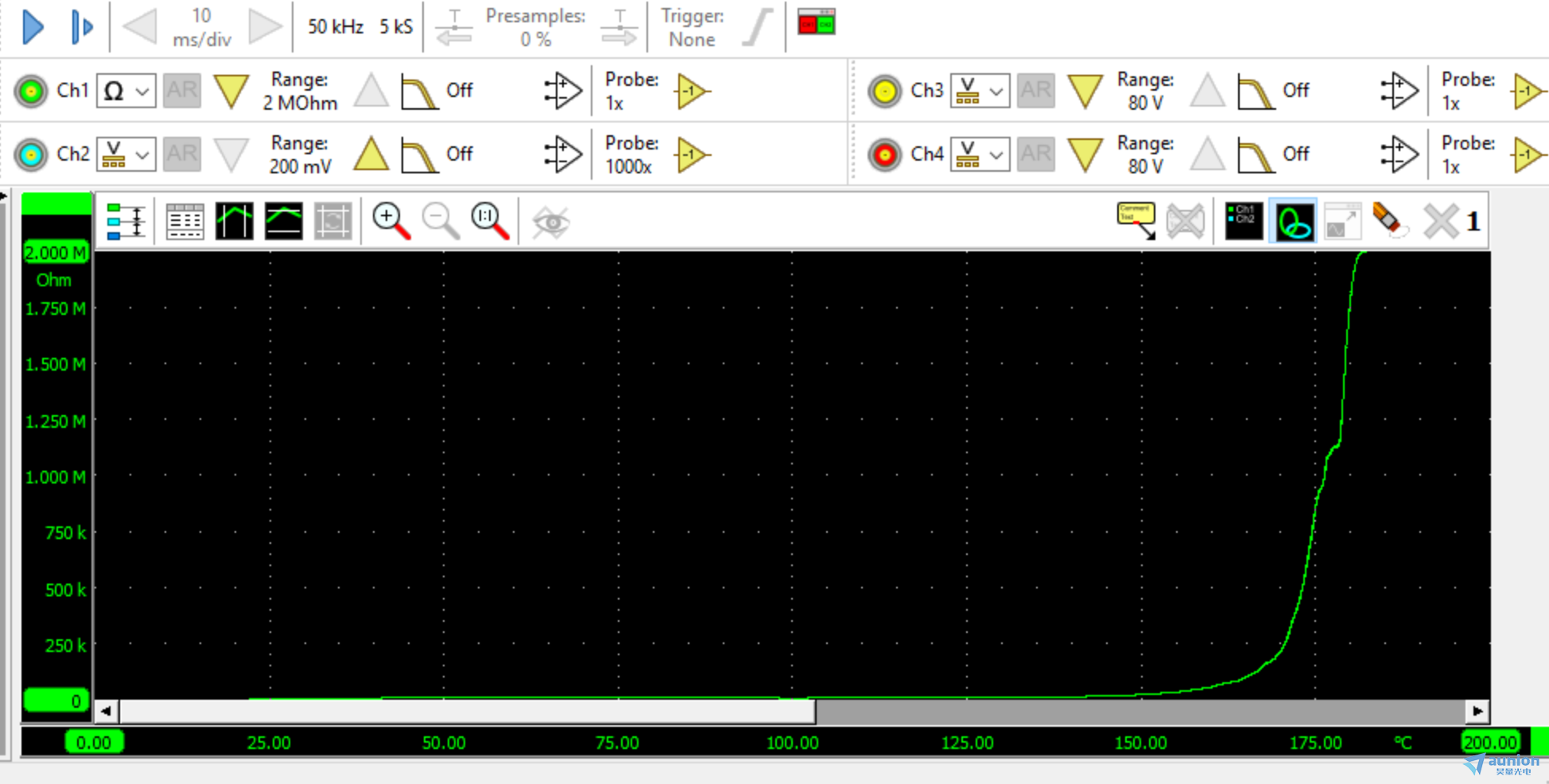This screenshot has width=1549, height=784.
Task: Click the Ch1 Ch2 legend icon
Action: 1244,221
